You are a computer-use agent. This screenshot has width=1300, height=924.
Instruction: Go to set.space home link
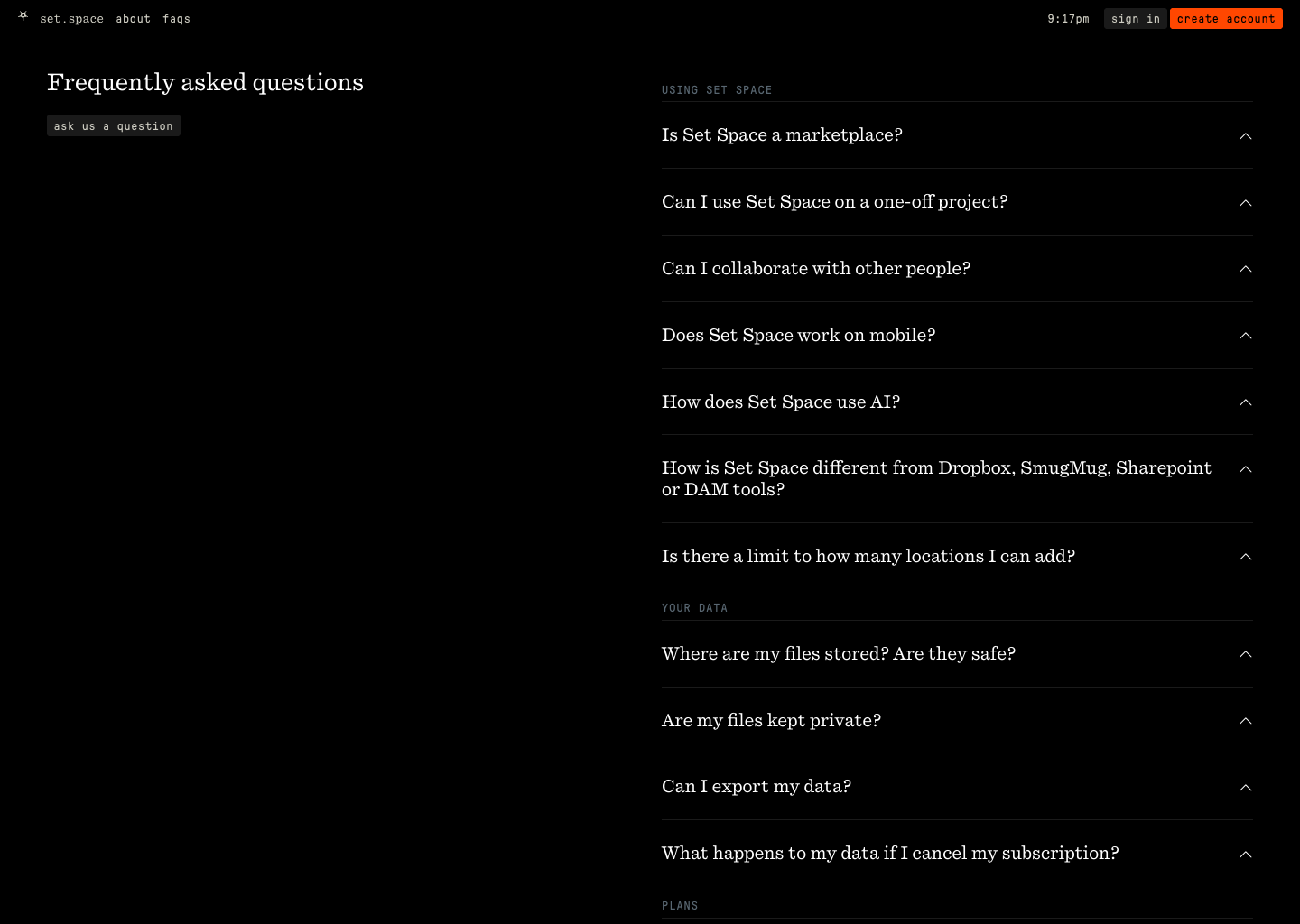pyautogui.click(x=71, y=19)
